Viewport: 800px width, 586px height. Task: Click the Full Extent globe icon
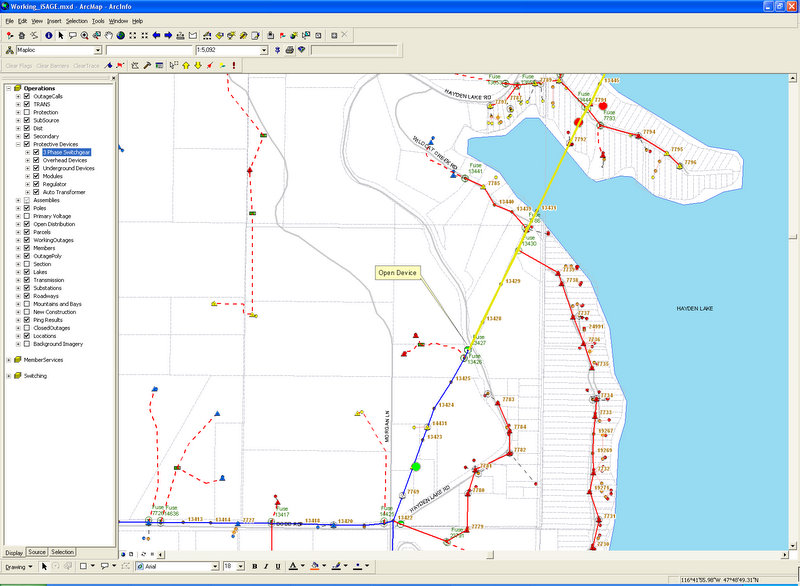tap(120, 35)
